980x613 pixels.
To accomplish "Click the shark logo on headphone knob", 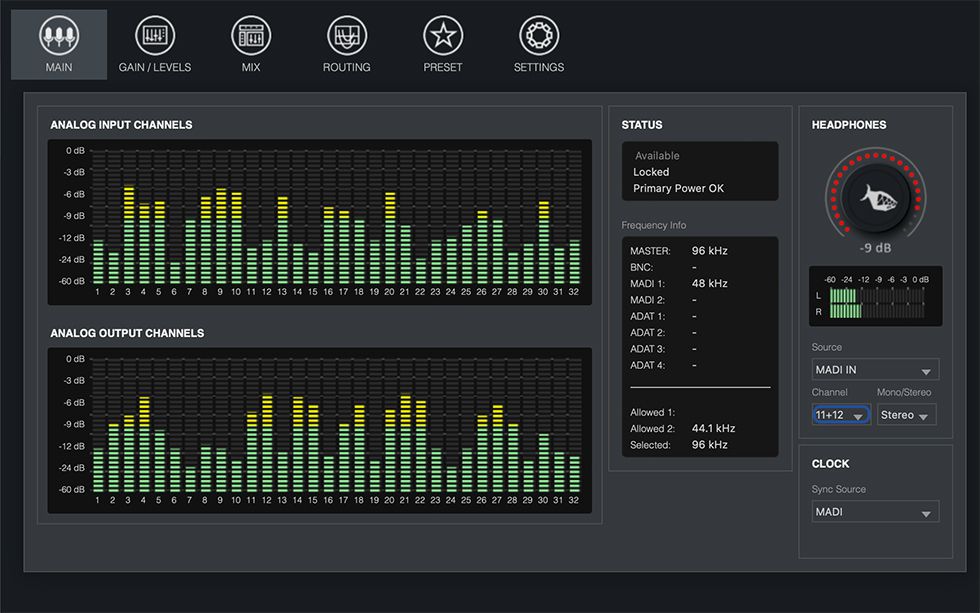I will tap(878, 198).
